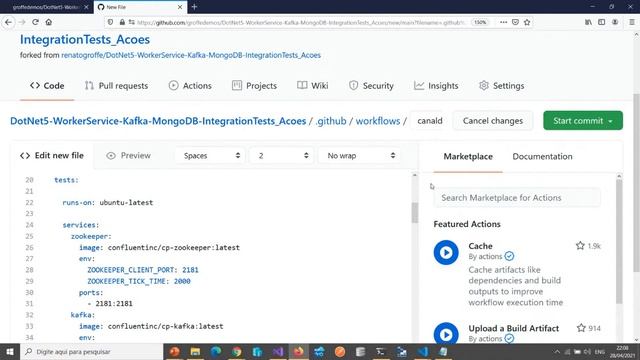
Task: Open the Projects tab
Action: (x=254, y=86)
